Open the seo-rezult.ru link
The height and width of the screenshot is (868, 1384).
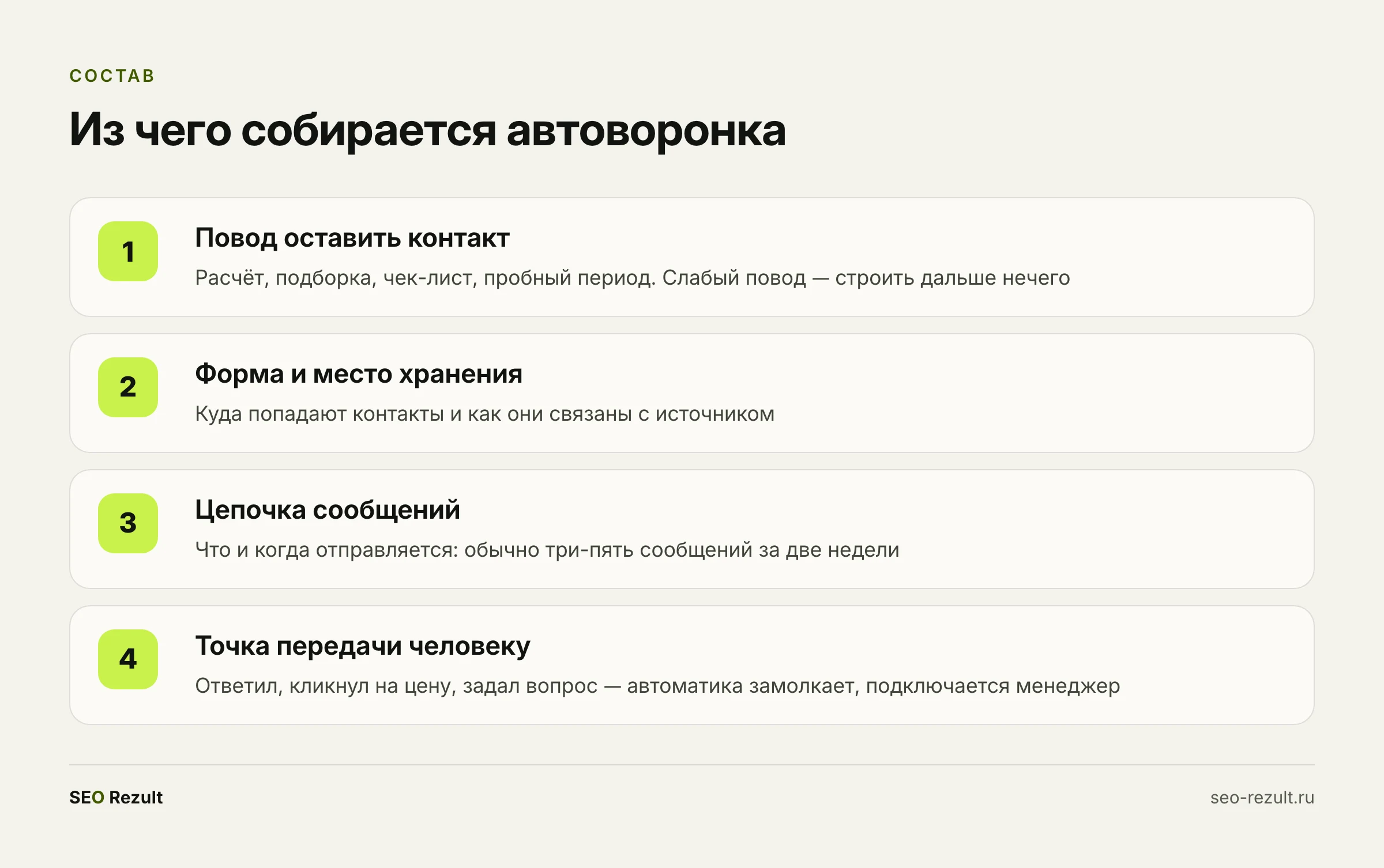point(1262,798)
